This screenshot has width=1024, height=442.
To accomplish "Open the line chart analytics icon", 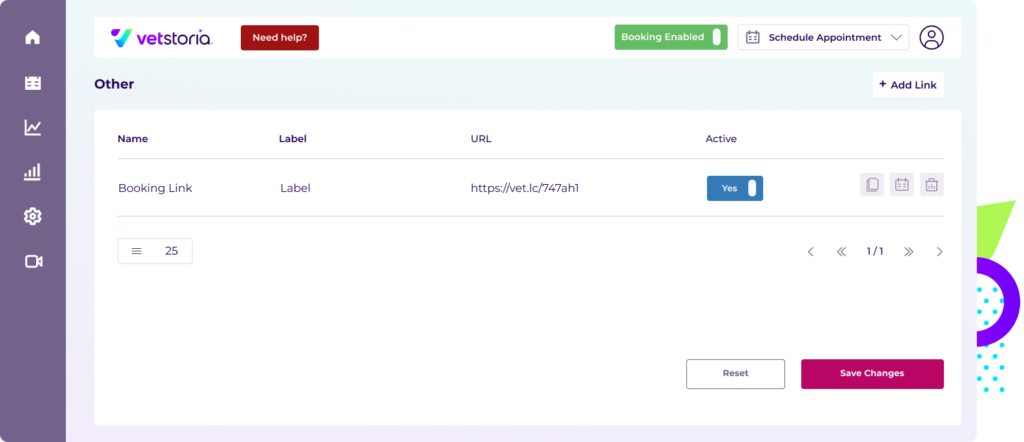I will pyautogui.click(x=33, y=127).
